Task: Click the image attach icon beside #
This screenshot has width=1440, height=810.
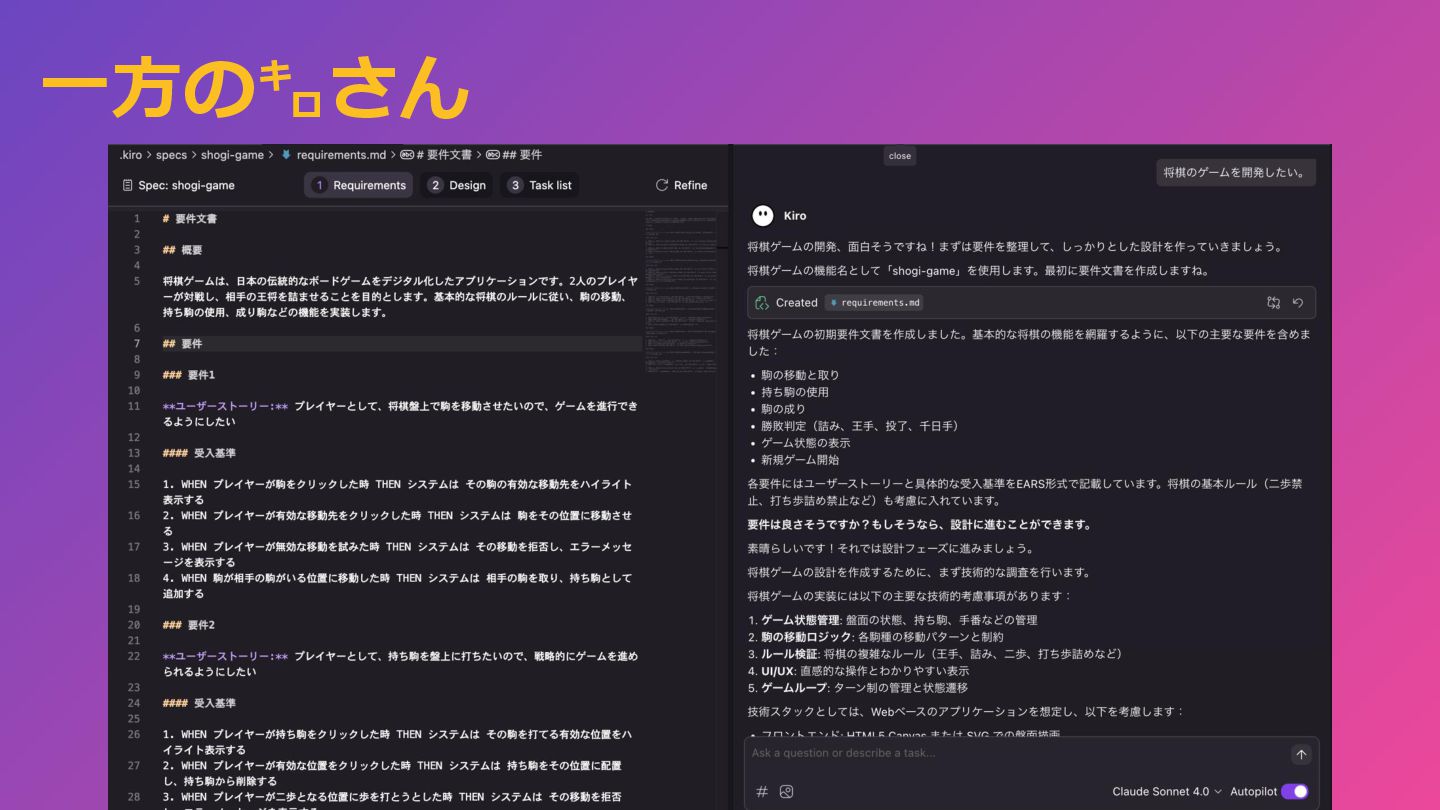Action: pos(787,791)
